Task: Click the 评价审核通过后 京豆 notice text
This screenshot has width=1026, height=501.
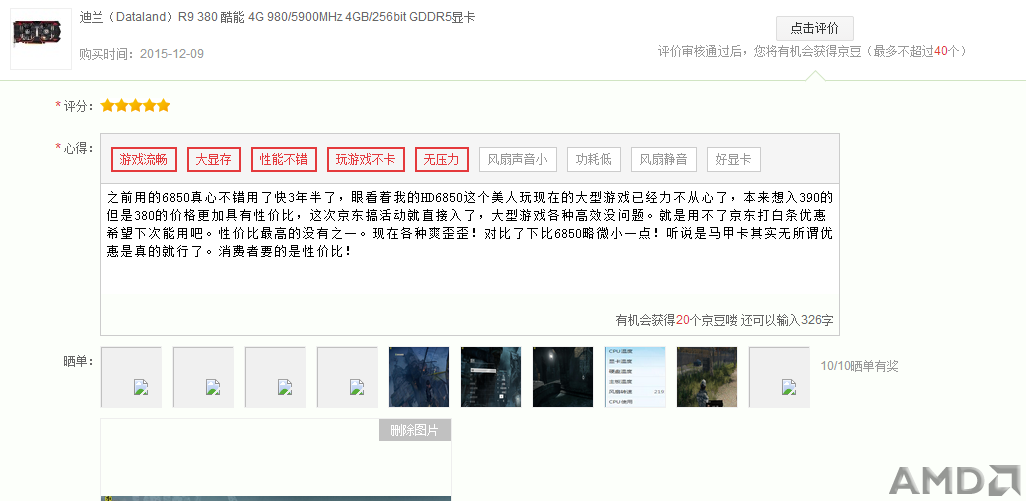Action: pos(812,51)
